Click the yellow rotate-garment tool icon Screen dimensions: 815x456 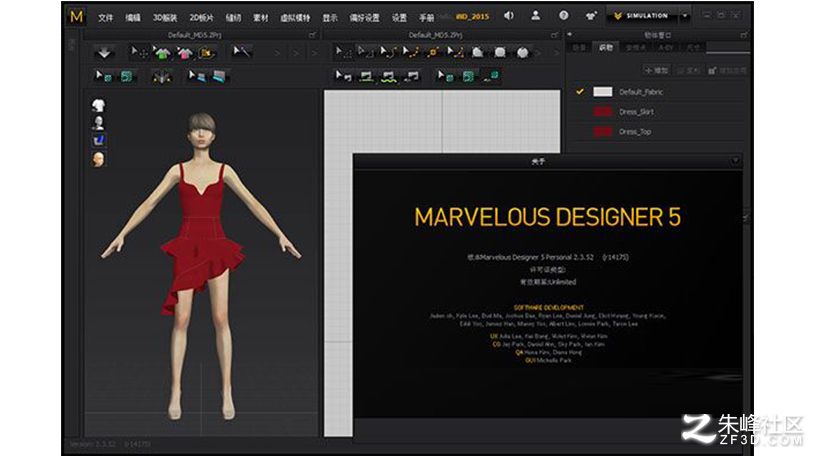(x=207, y=53)
